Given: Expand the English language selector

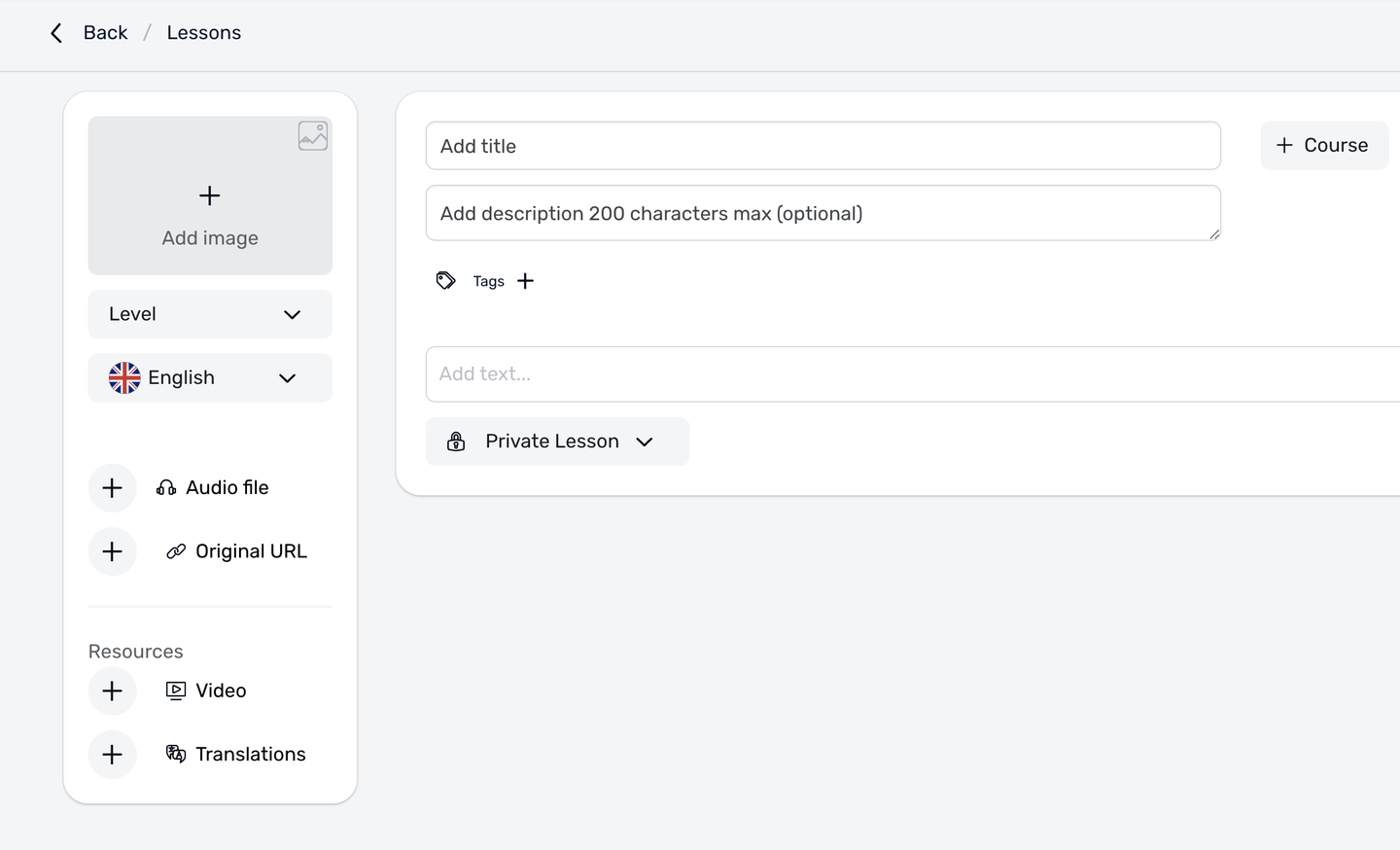Looking at the screenshot, I should point(210,377).
